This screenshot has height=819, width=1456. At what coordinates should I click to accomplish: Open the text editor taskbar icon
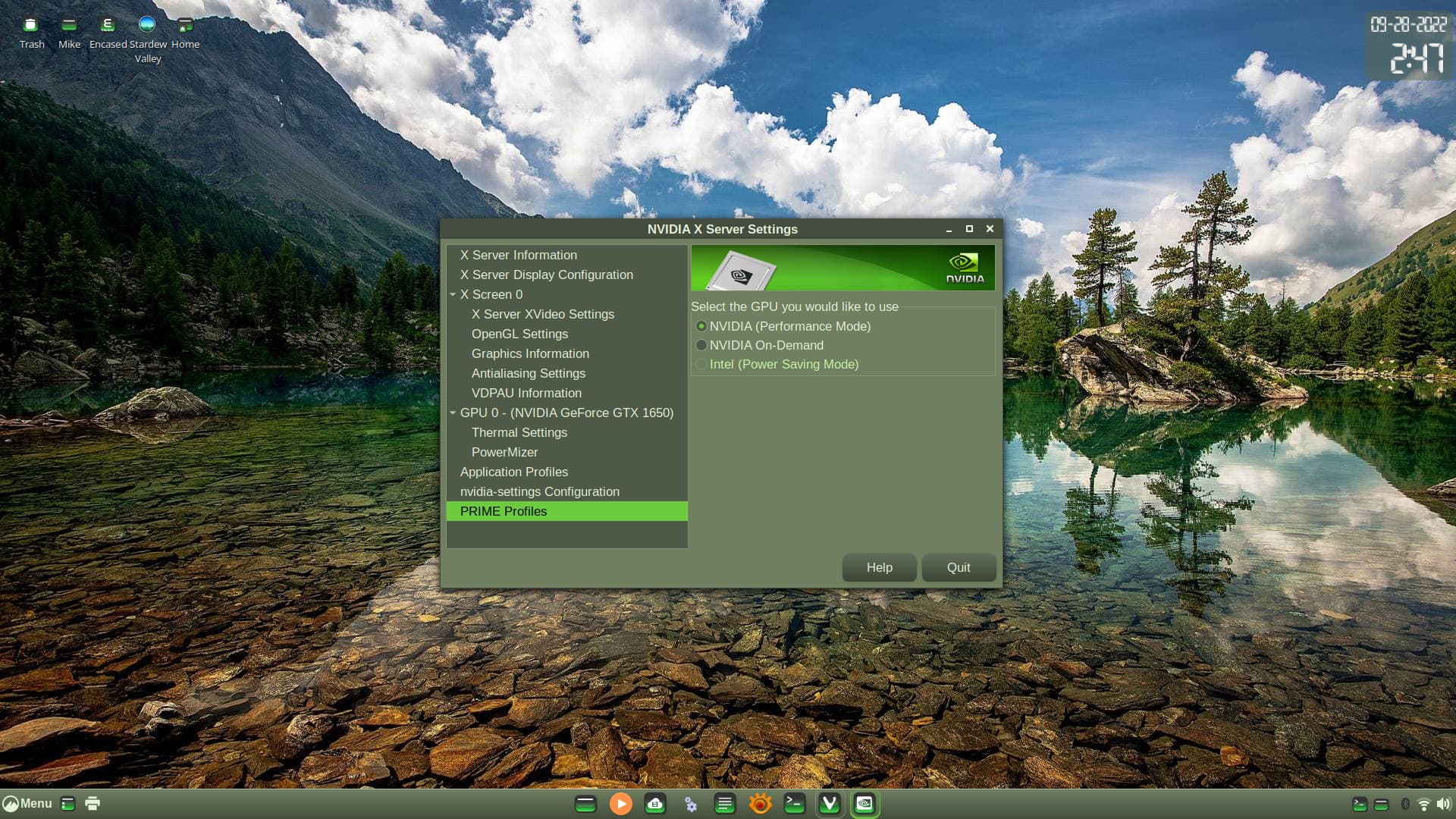[725, 804]
